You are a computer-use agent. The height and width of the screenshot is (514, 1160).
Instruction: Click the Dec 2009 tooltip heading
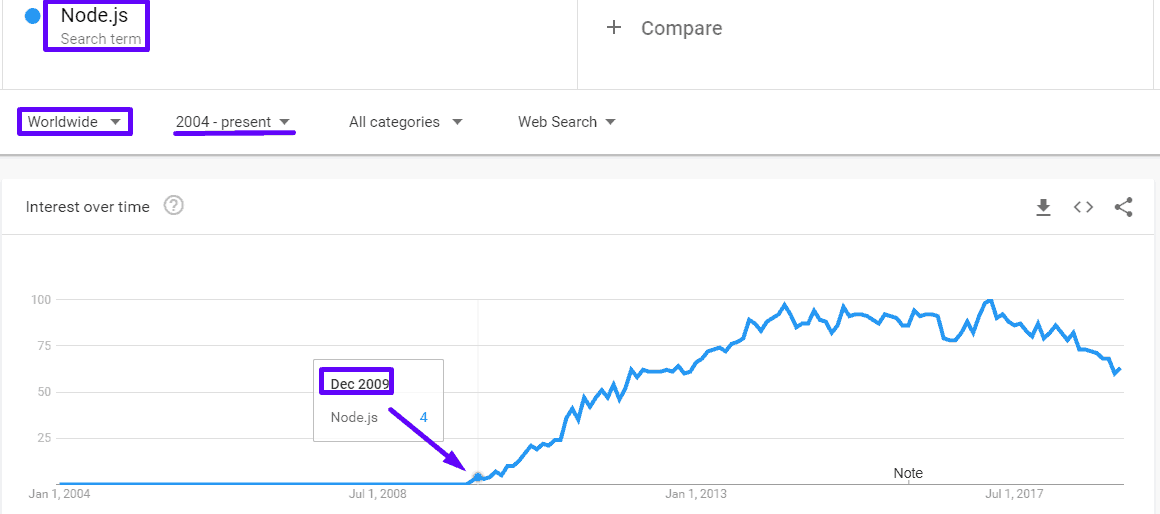(359, 384)
